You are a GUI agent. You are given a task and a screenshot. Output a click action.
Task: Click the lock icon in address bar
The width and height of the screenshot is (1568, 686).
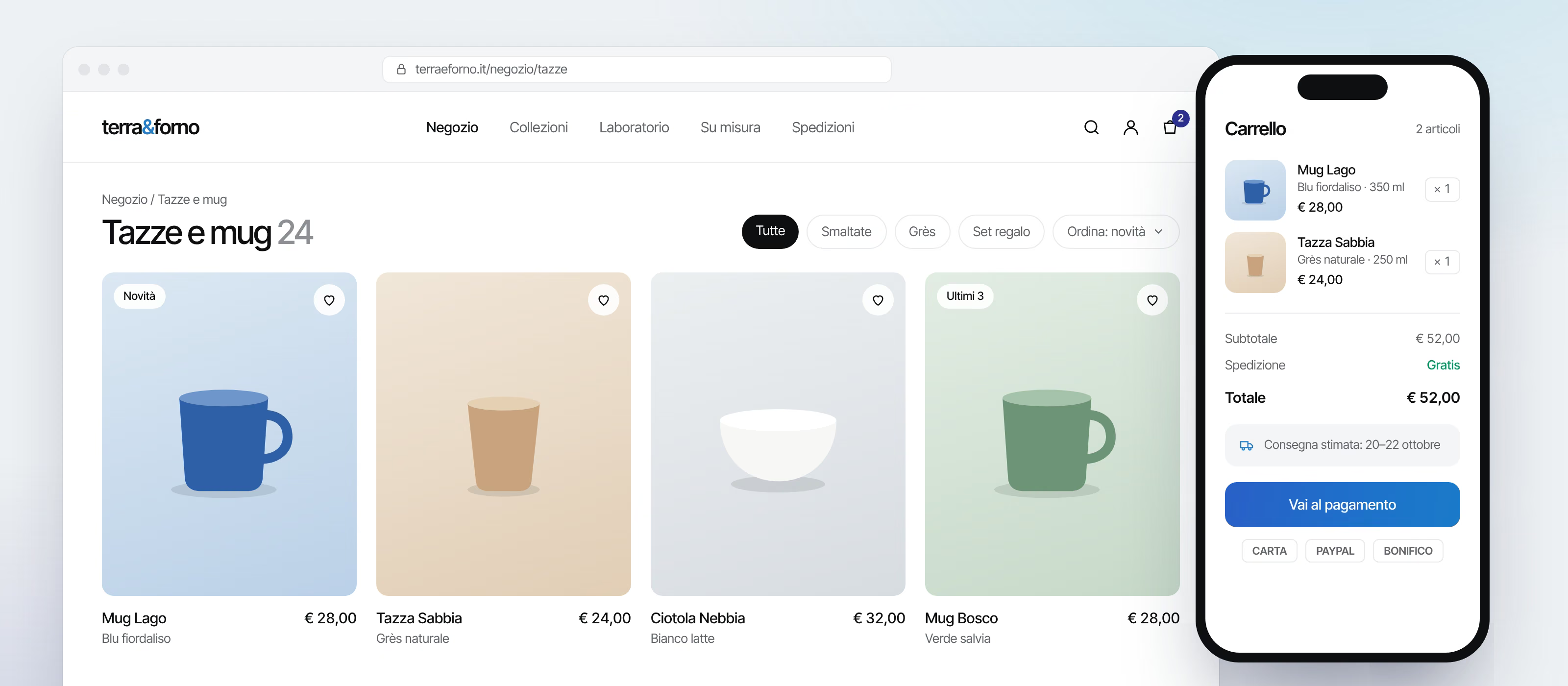tap(401, 70)
